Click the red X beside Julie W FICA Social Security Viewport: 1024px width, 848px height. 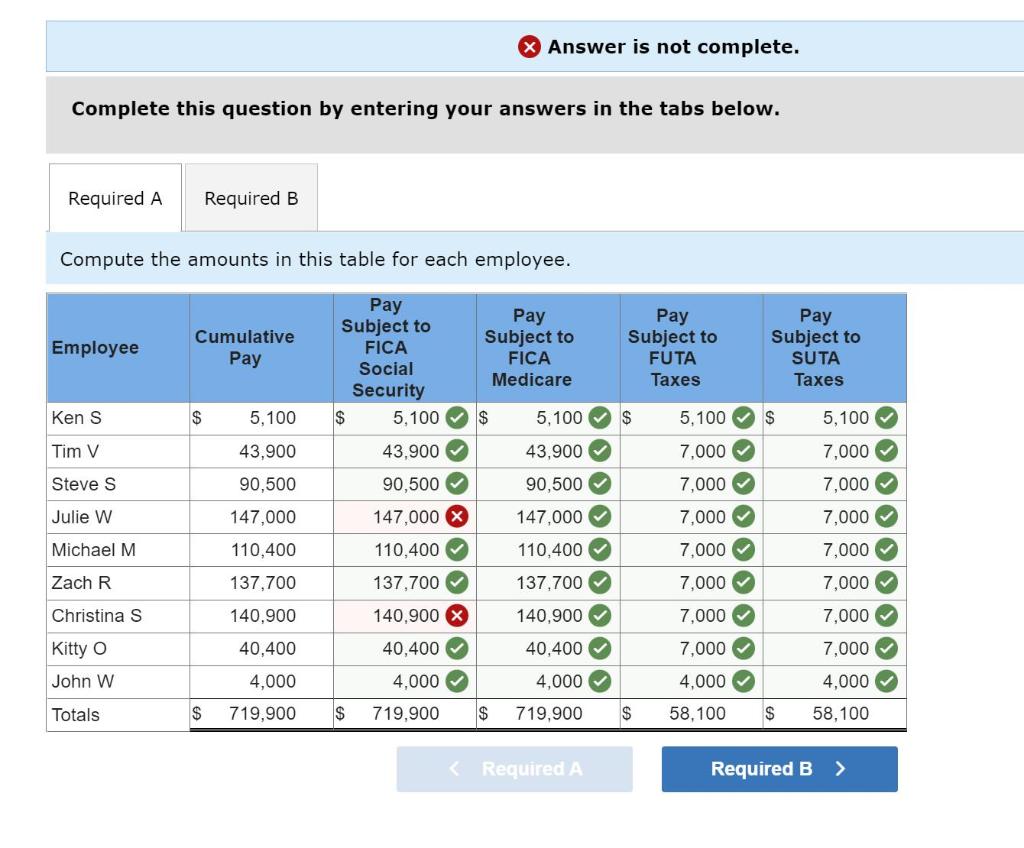click(455, 517)
